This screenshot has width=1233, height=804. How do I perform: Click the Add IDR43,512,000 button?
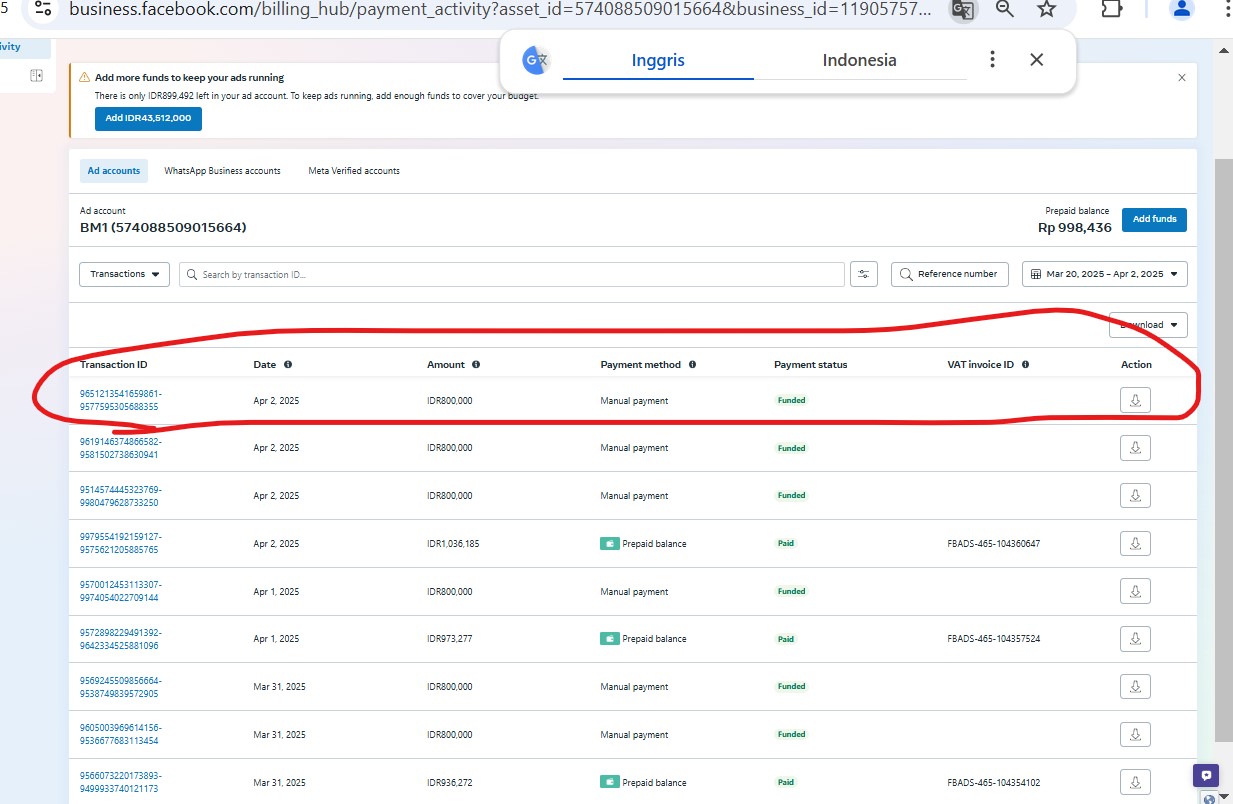tap(149, 118)
